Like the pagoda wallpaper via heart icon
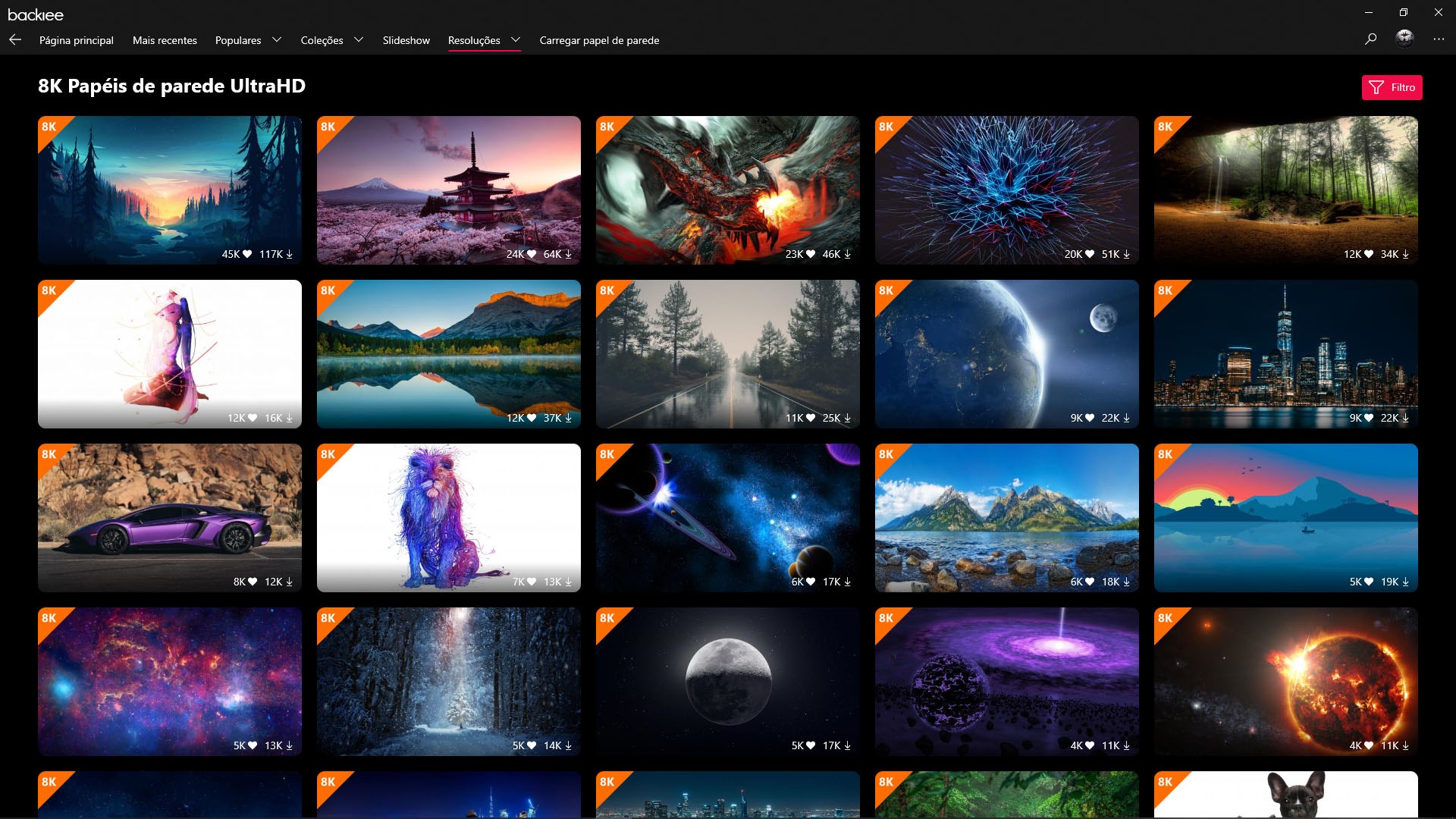The image size is (1456, 819). pos(532,254)
